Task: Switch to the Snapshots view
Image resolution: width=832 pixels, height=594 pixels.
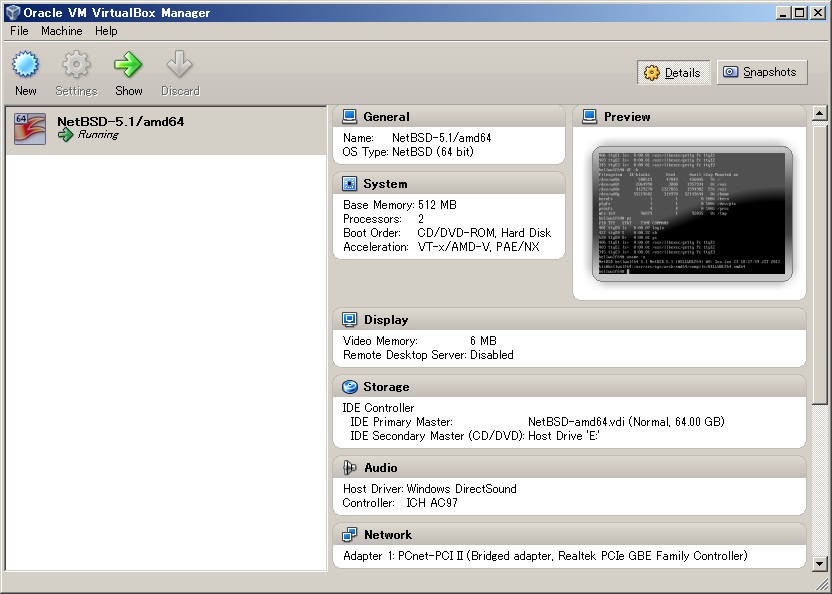Action: tap(761, 72)
